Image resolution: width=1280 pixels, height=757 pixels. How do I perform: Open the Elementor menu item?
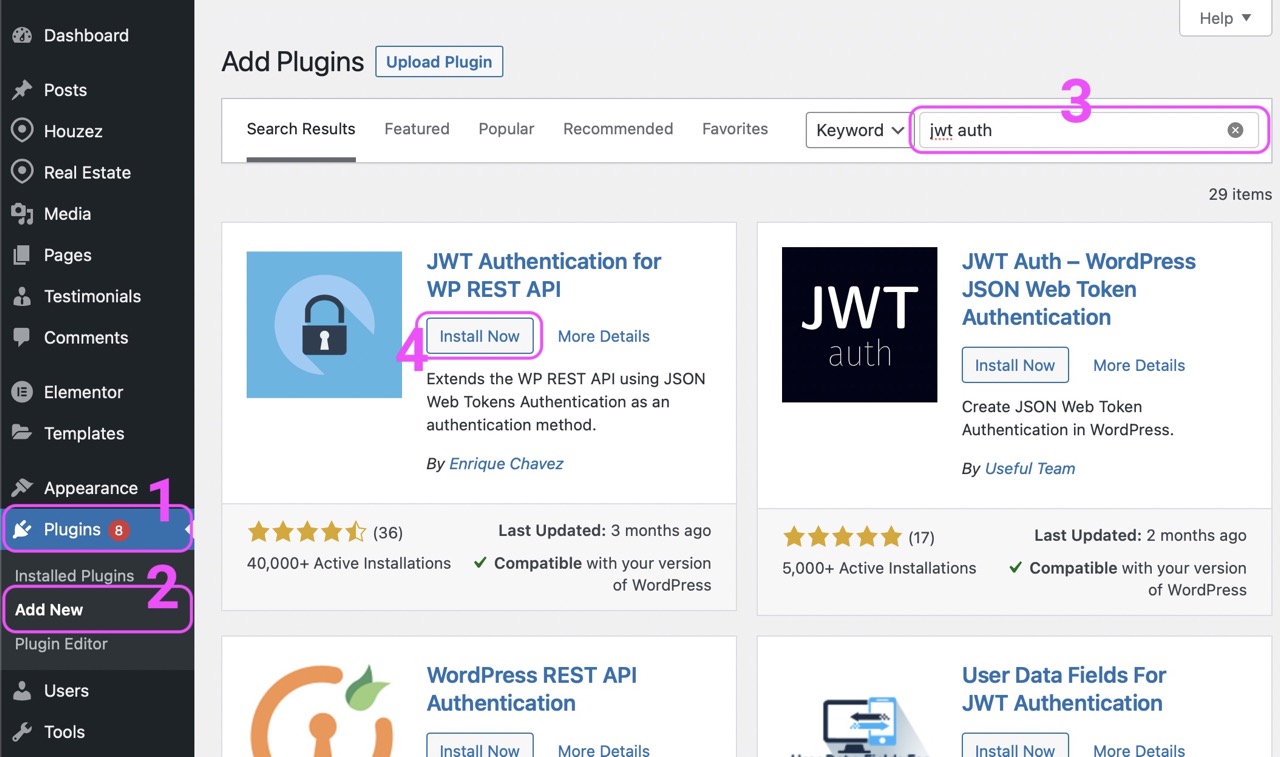point(97,392)
